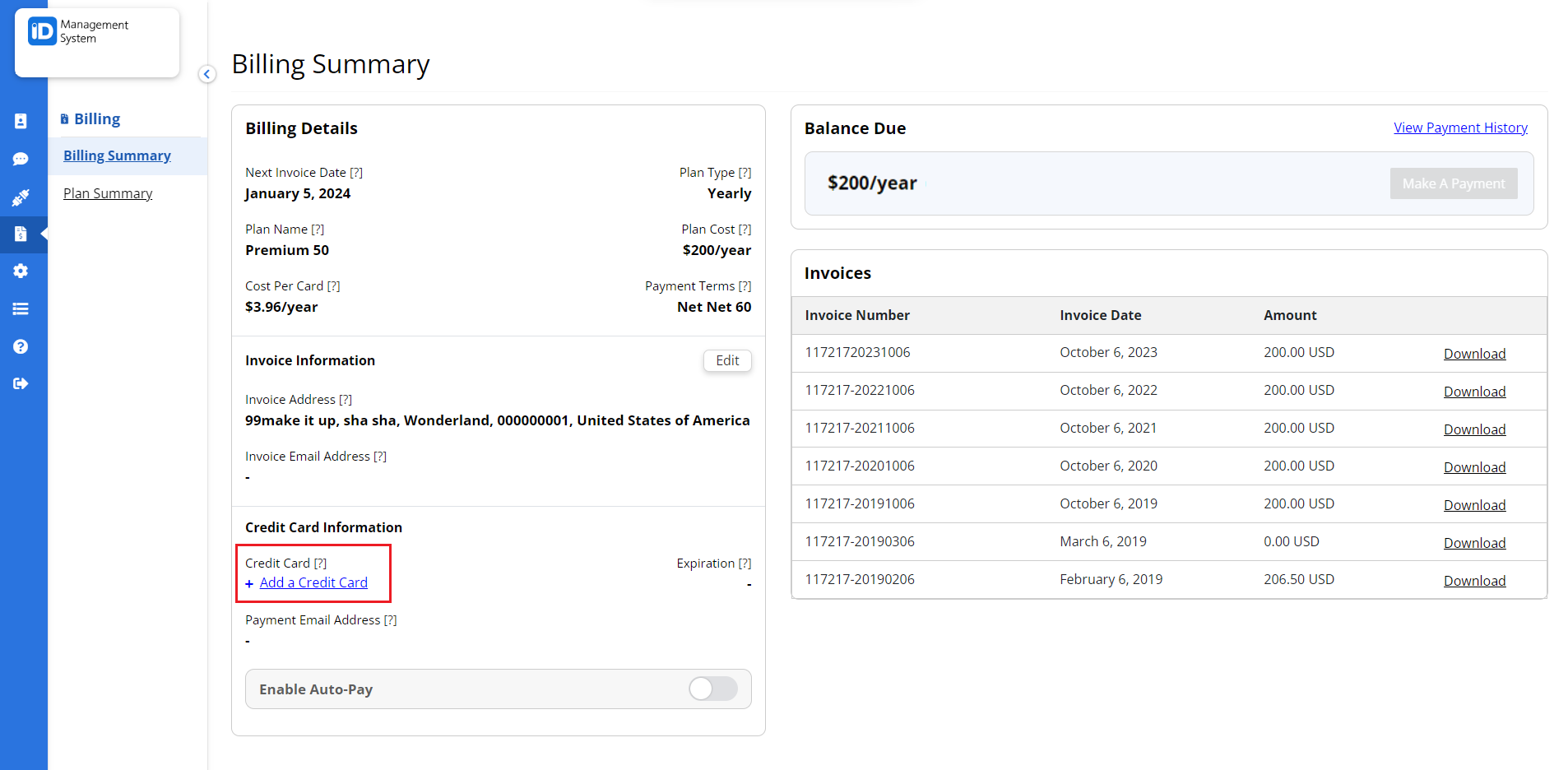Click the logout arrow sidebar icon
This screenshot has height=770, width=1568.
(21, 383)
